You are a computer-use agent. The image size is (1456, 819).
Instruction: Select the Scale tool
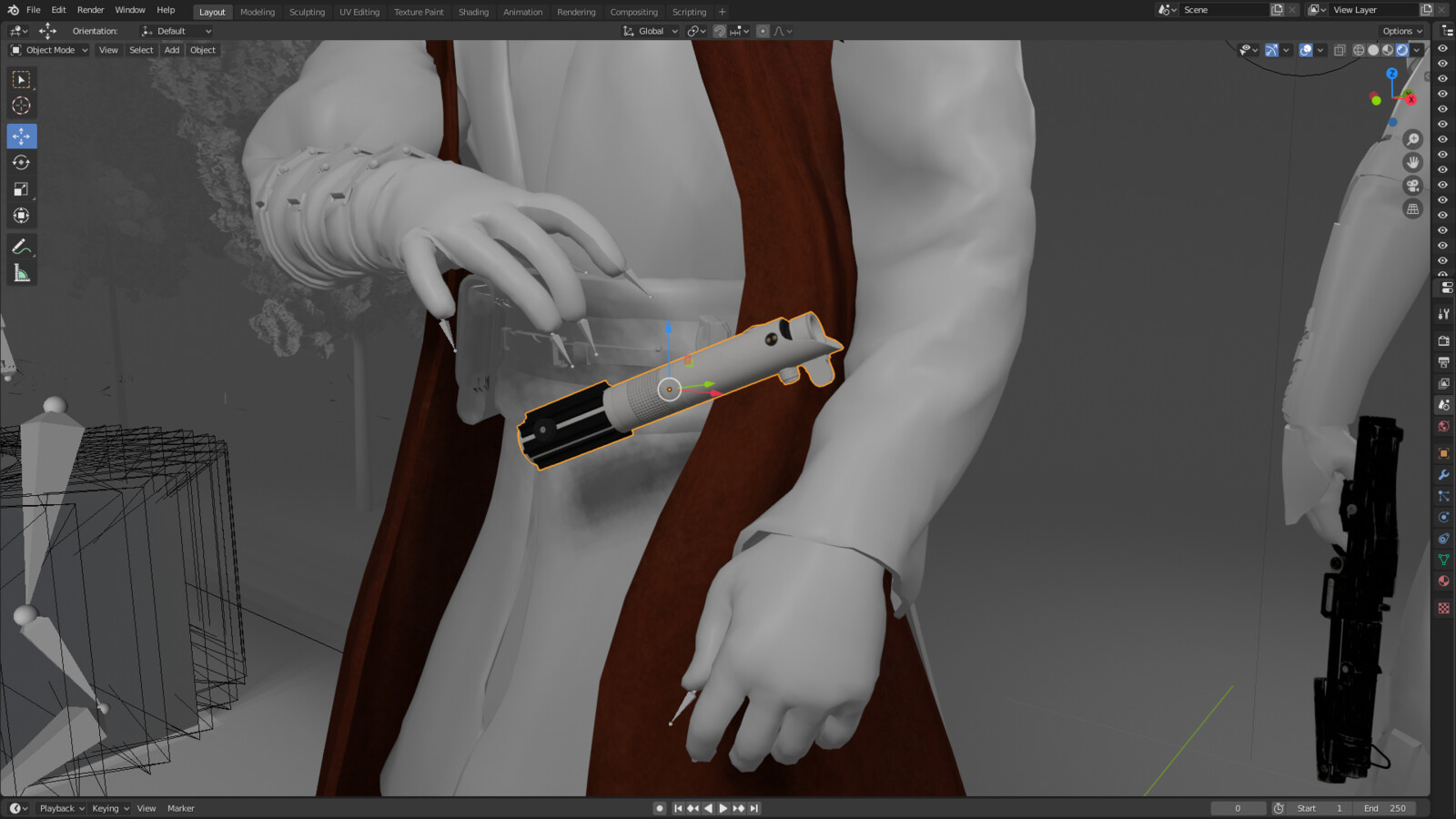coord(21,189)
